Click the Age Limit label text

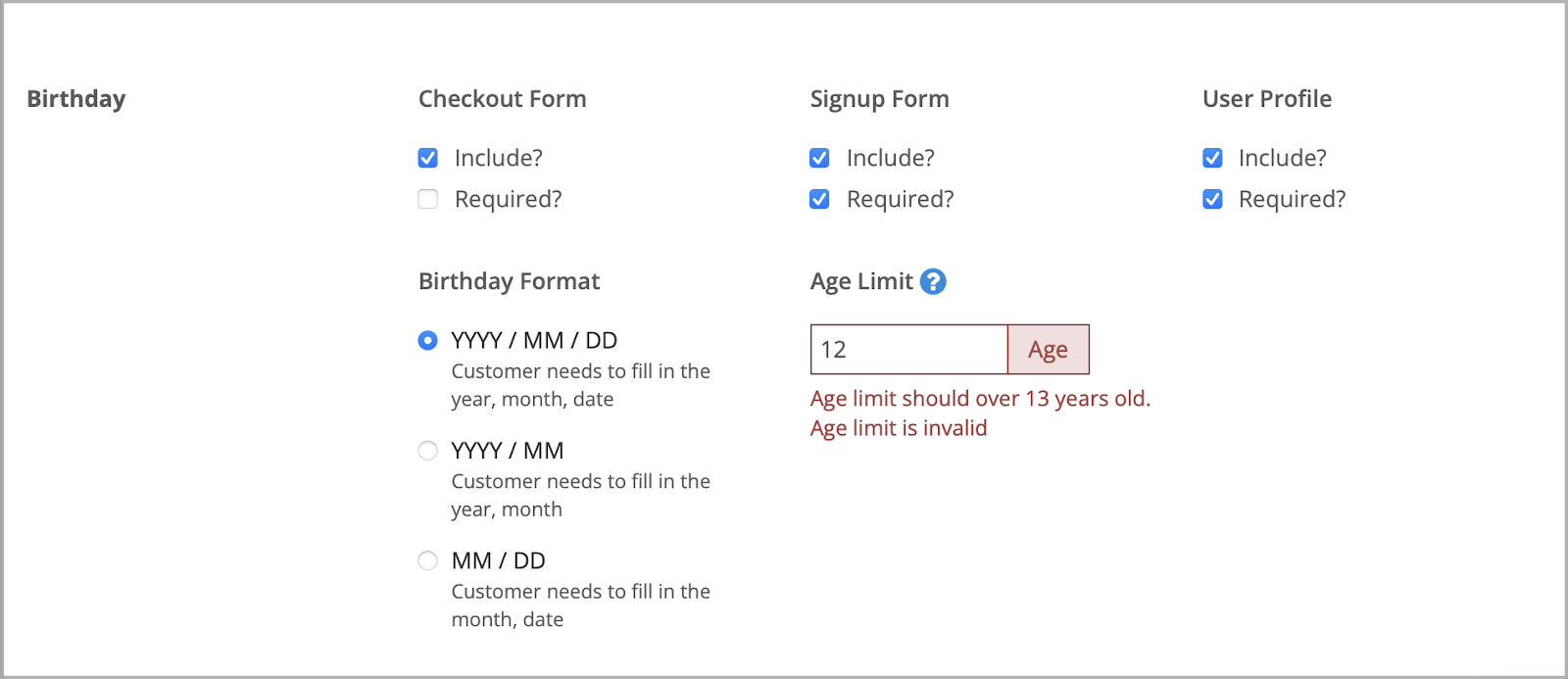pos(861,282)
